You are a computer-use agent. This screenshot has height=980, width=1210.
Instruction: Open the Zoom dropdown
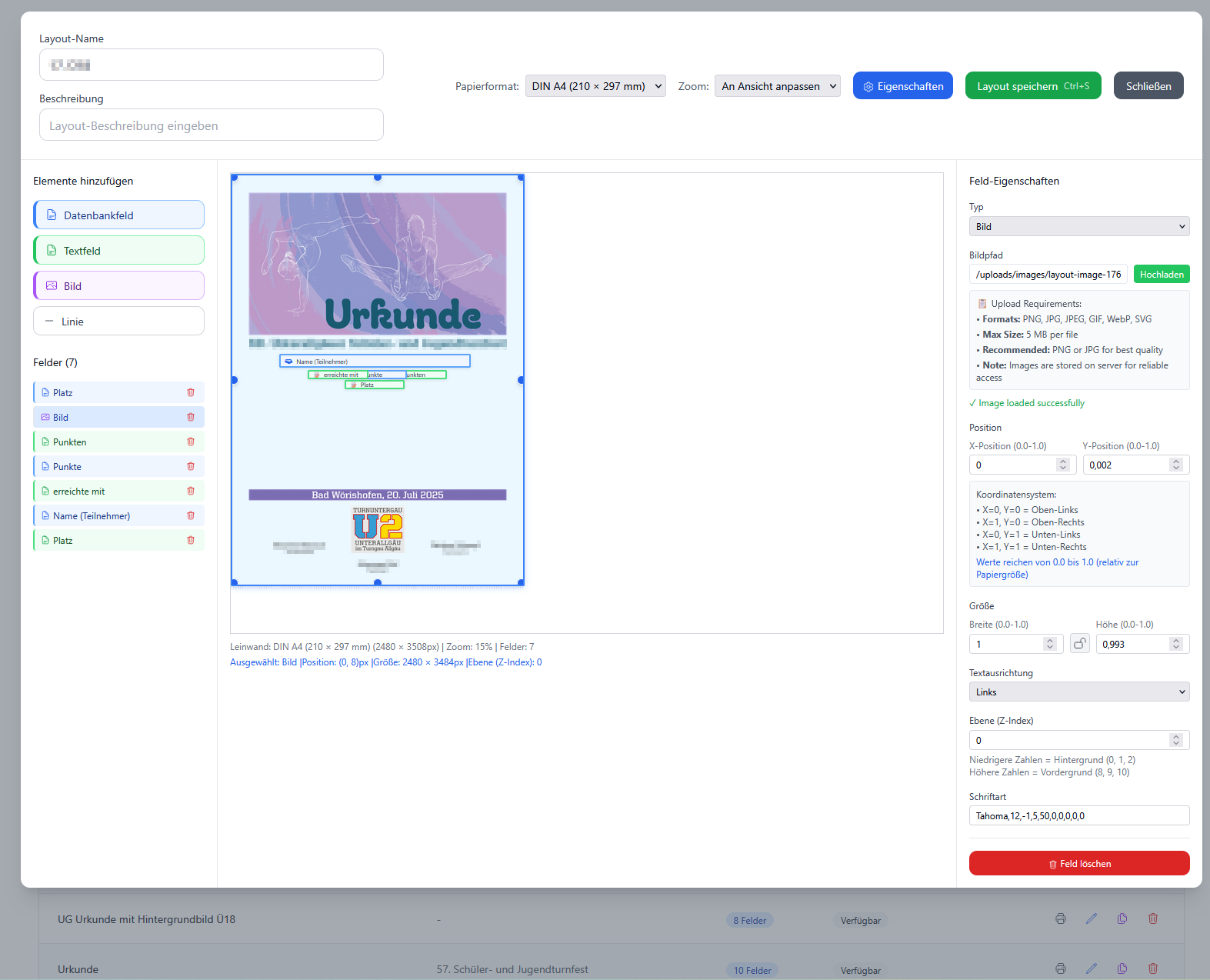tap(778, 86)
